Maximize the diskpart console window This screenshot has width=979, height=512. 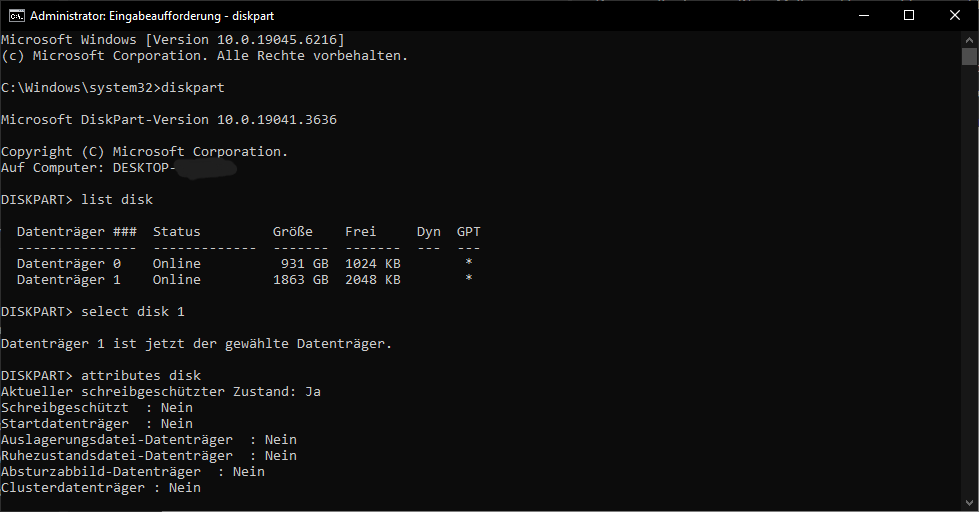tap(909, 16)
